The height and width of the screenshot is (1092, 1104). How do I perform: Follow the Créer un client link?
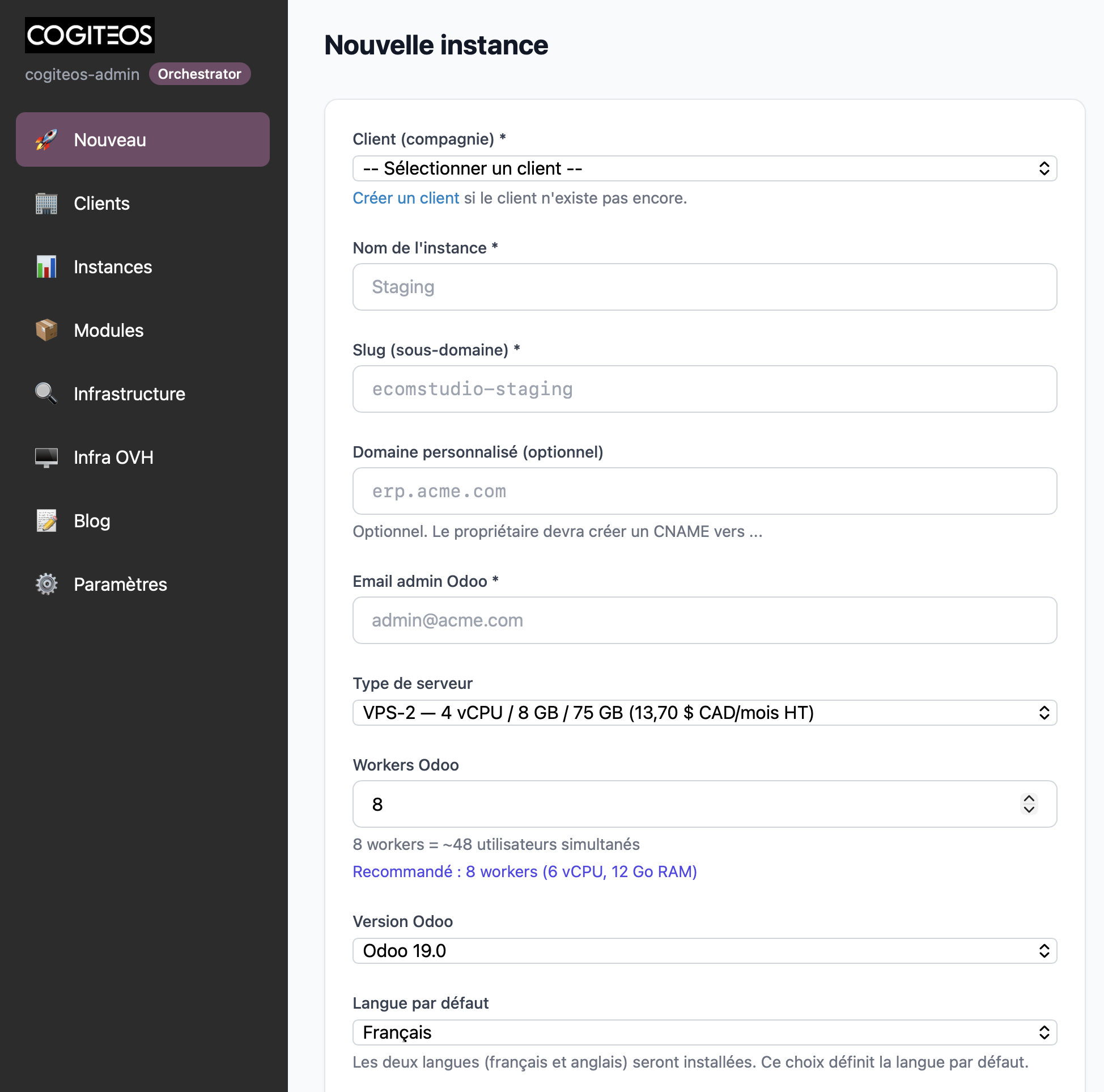[406, 198]
